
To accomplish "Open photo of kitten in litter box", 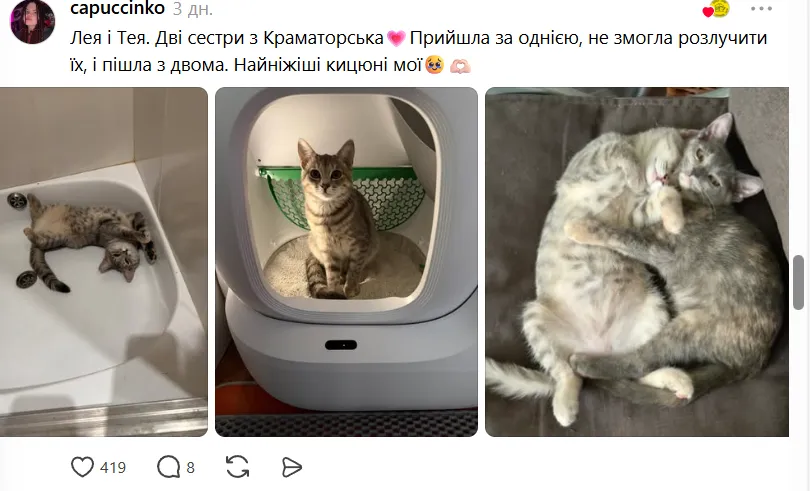I will (x=346, y=262).
